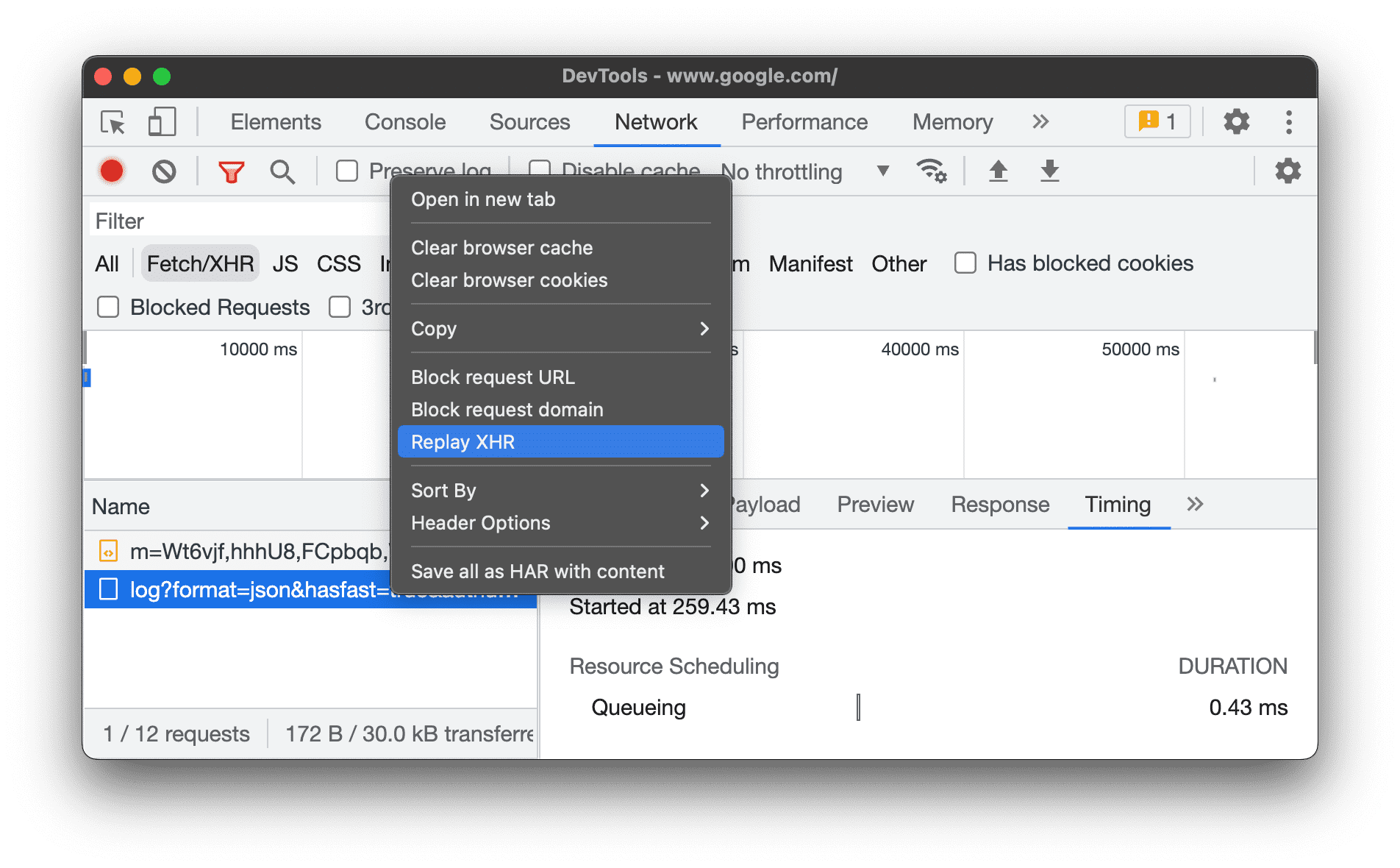This screenshot has height=868, width=1400.
Task: Click the red record network log button
Action: pos(111,171)
